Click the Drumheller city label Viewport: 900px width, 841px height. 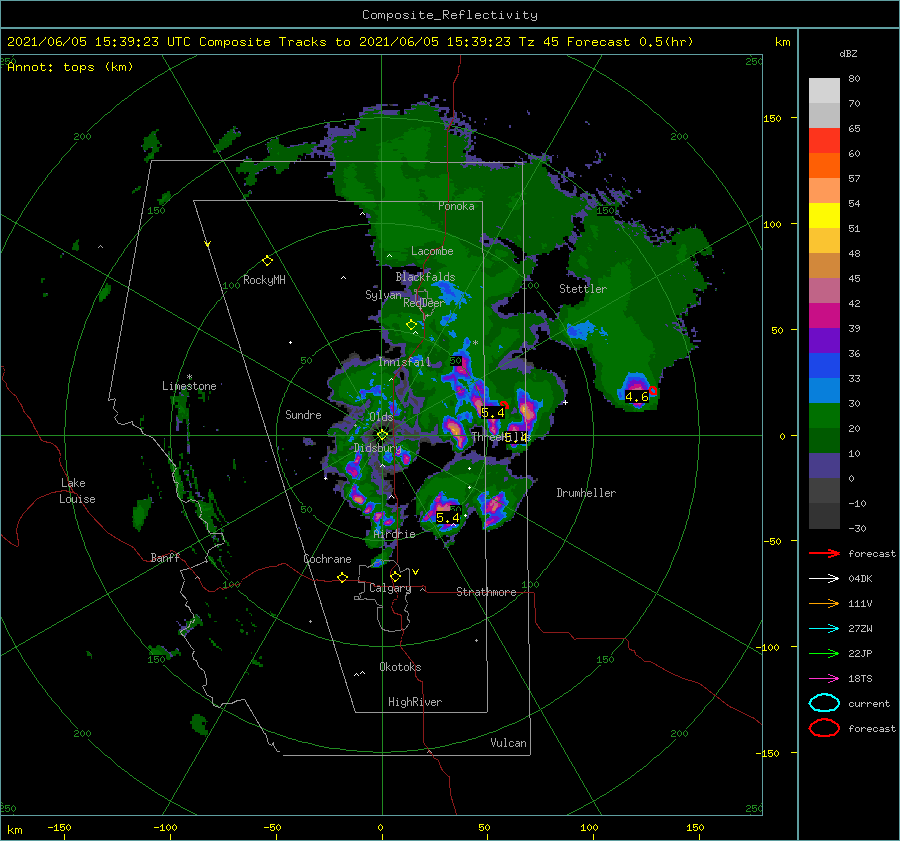(x=586, y=493)
